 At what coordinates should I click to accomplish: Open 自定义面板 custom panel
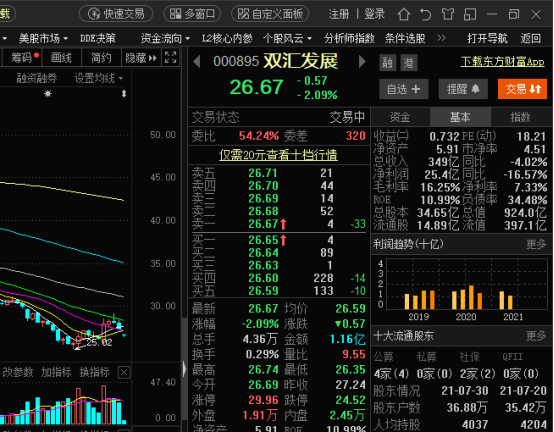coord(270,14)
